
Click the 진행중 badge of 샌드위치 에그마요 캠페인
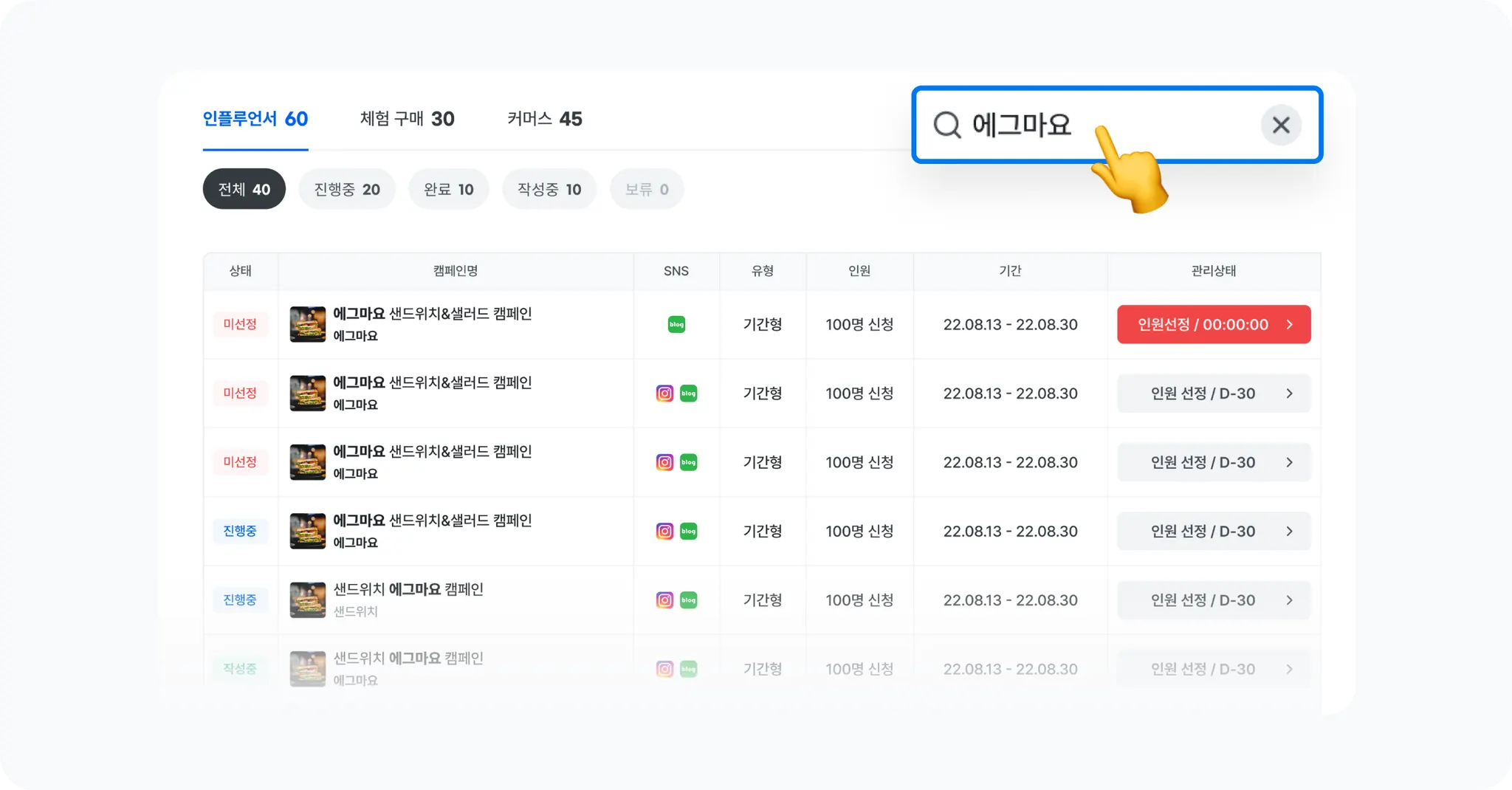(x=240, y=600)
